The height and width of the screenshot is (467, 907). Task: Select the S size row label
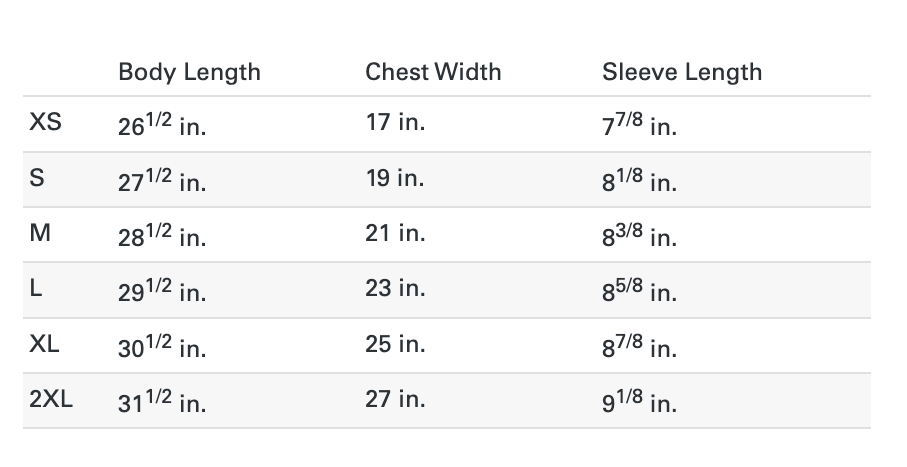[37, 178]
